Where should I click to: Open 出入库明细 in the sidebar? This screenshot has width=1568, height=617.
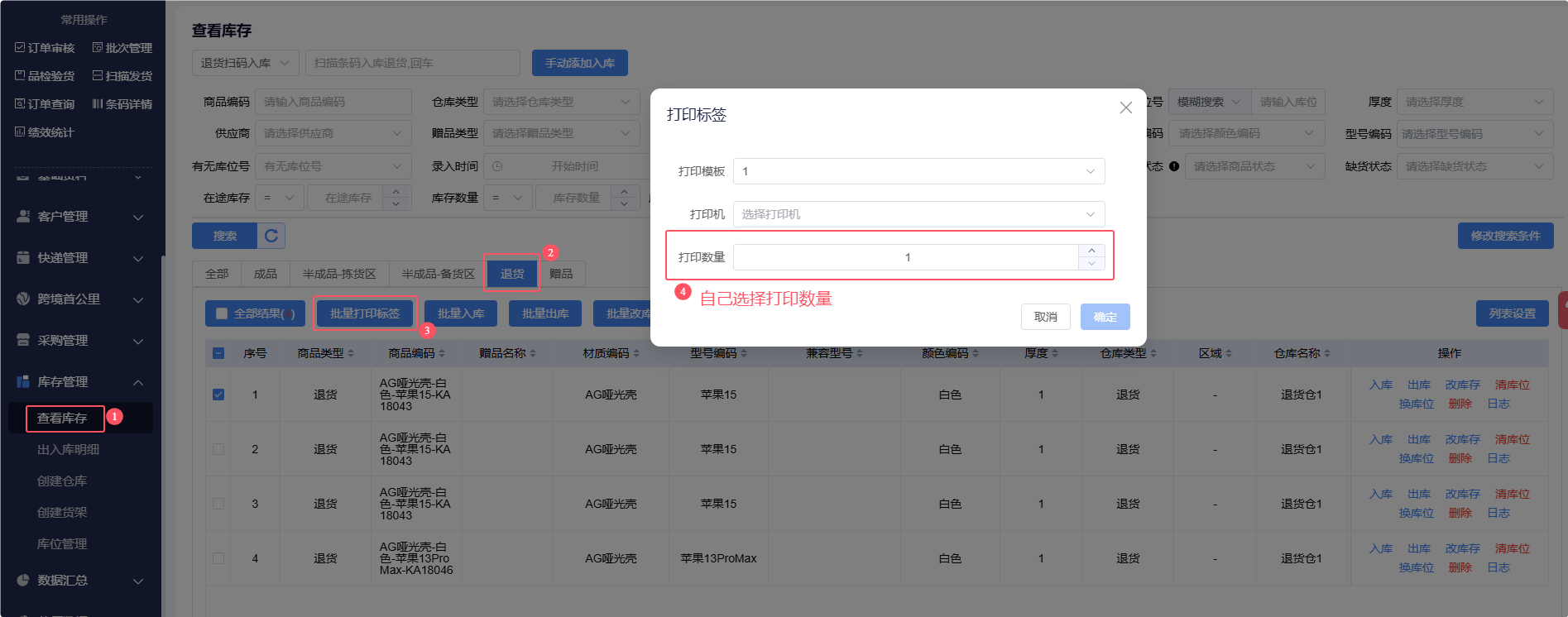click(x=68, y=450)
